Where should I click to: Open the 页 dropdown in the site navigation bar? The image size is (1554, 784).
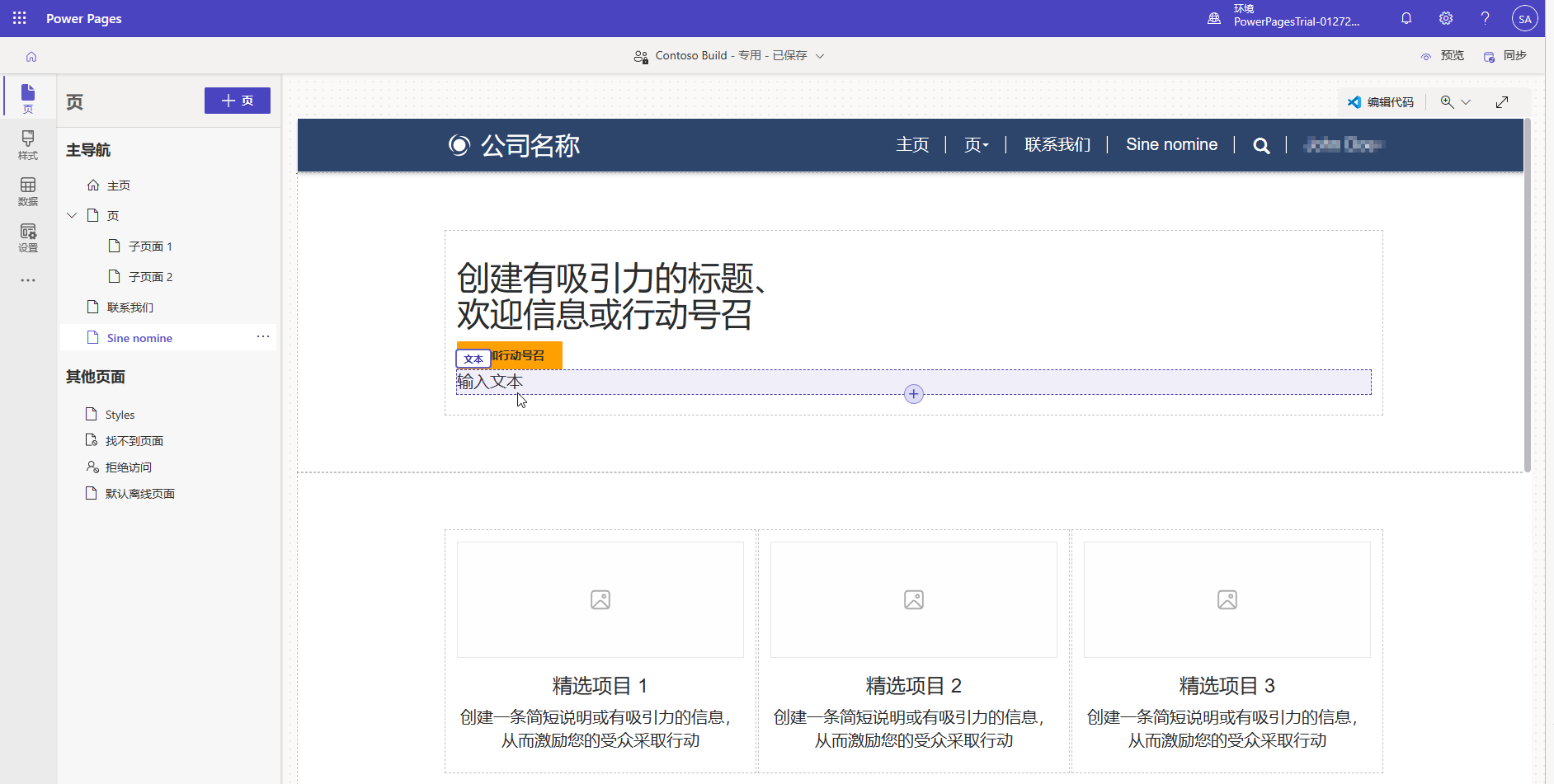tap(977, 144)
